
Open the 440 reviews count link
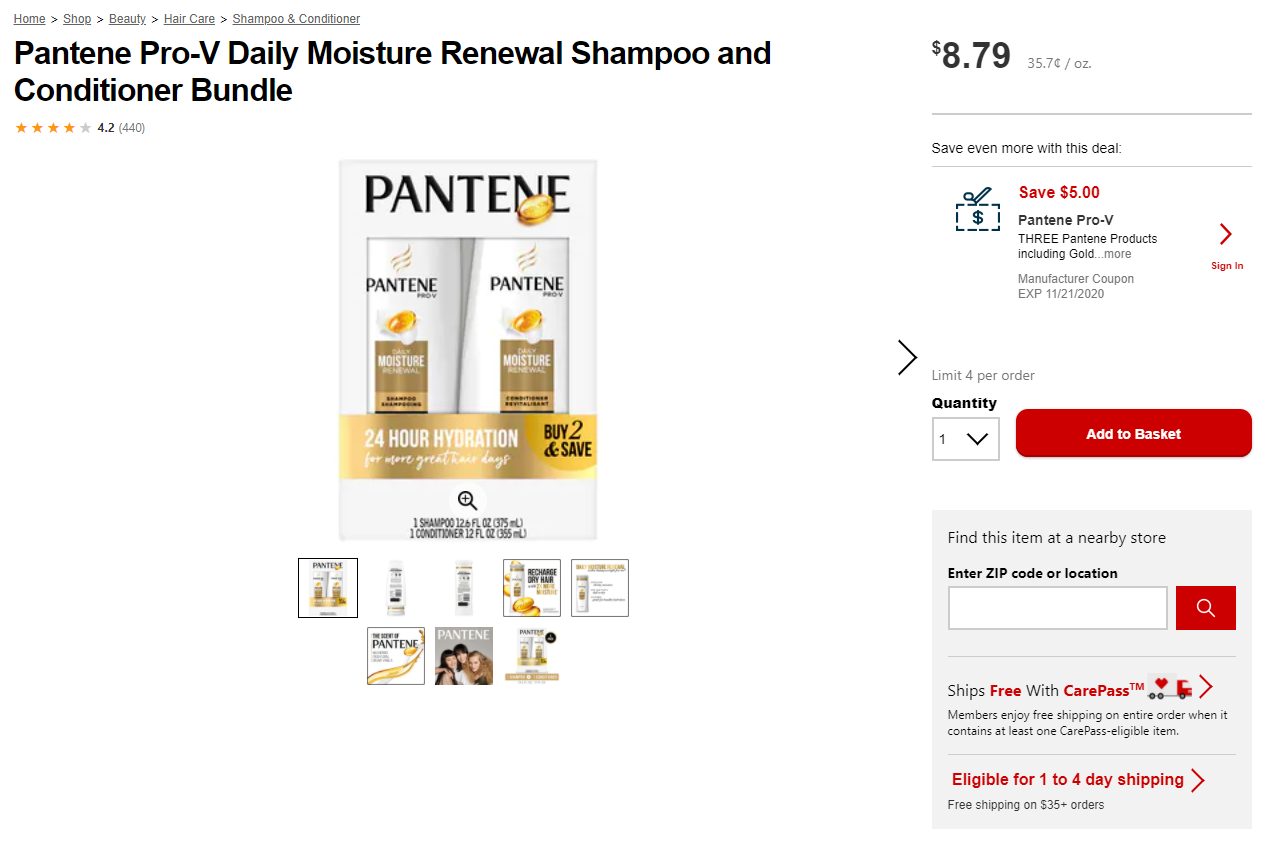pos(132,128)
